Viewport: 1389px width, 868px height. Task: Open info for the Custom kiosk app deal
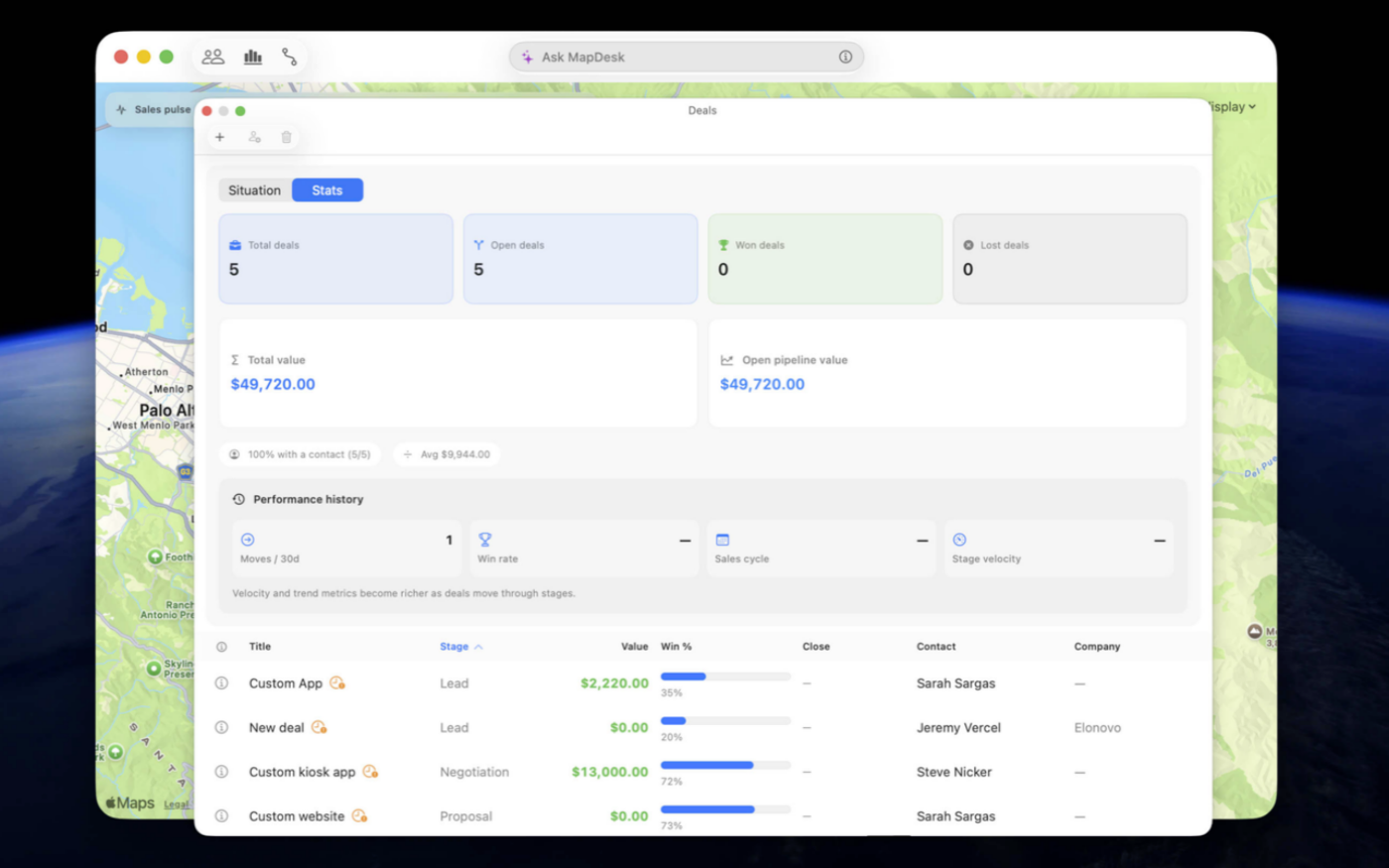[222, 772]
